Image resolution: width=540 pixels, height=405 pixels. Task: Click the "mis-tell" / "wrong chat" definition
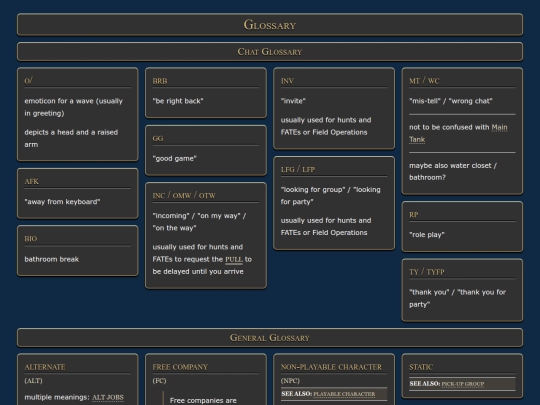tap(451, 101)
